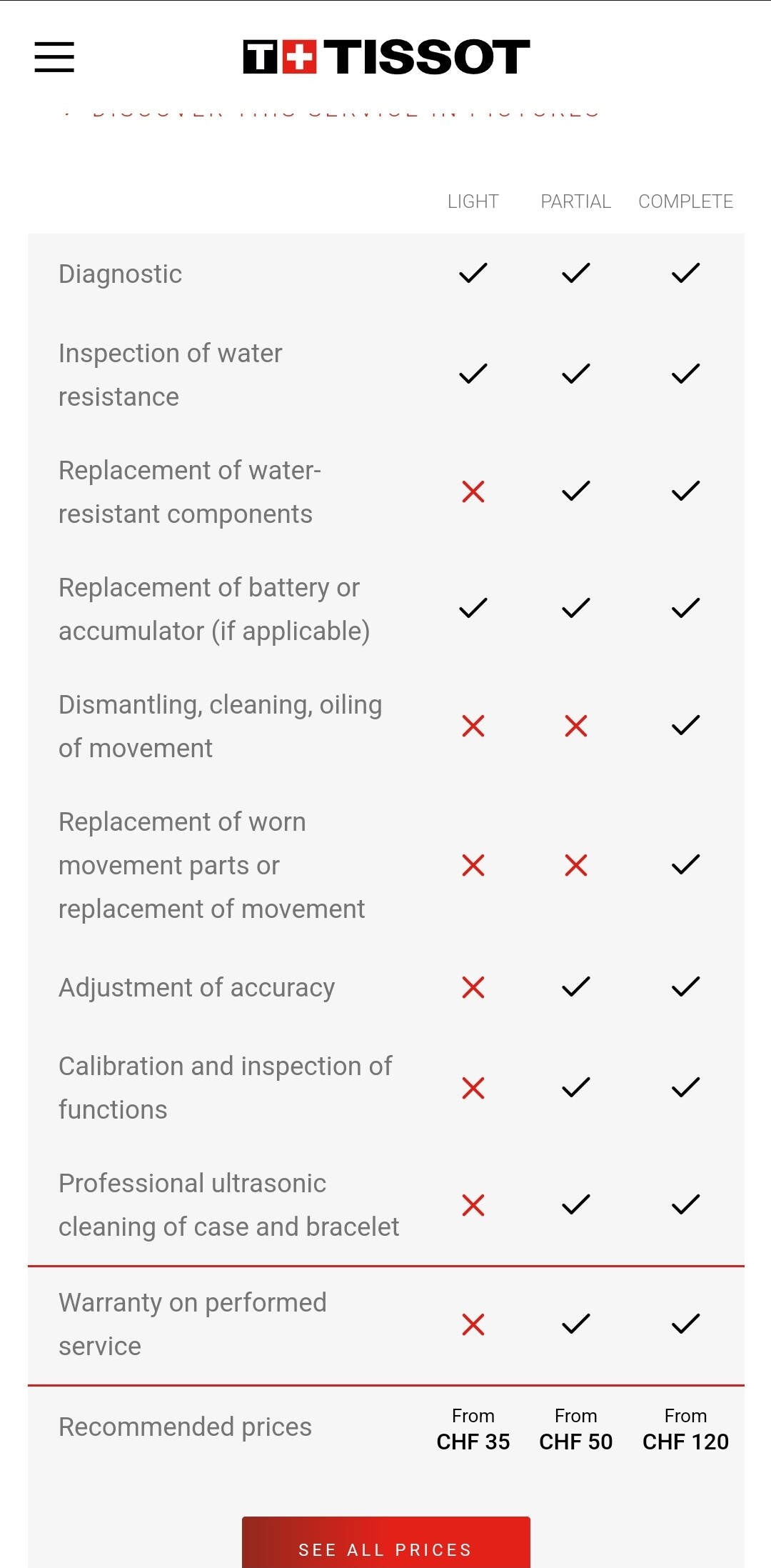
Task: Click Complete checkmark for battery replacement
Action: click(x=685, y=608)
